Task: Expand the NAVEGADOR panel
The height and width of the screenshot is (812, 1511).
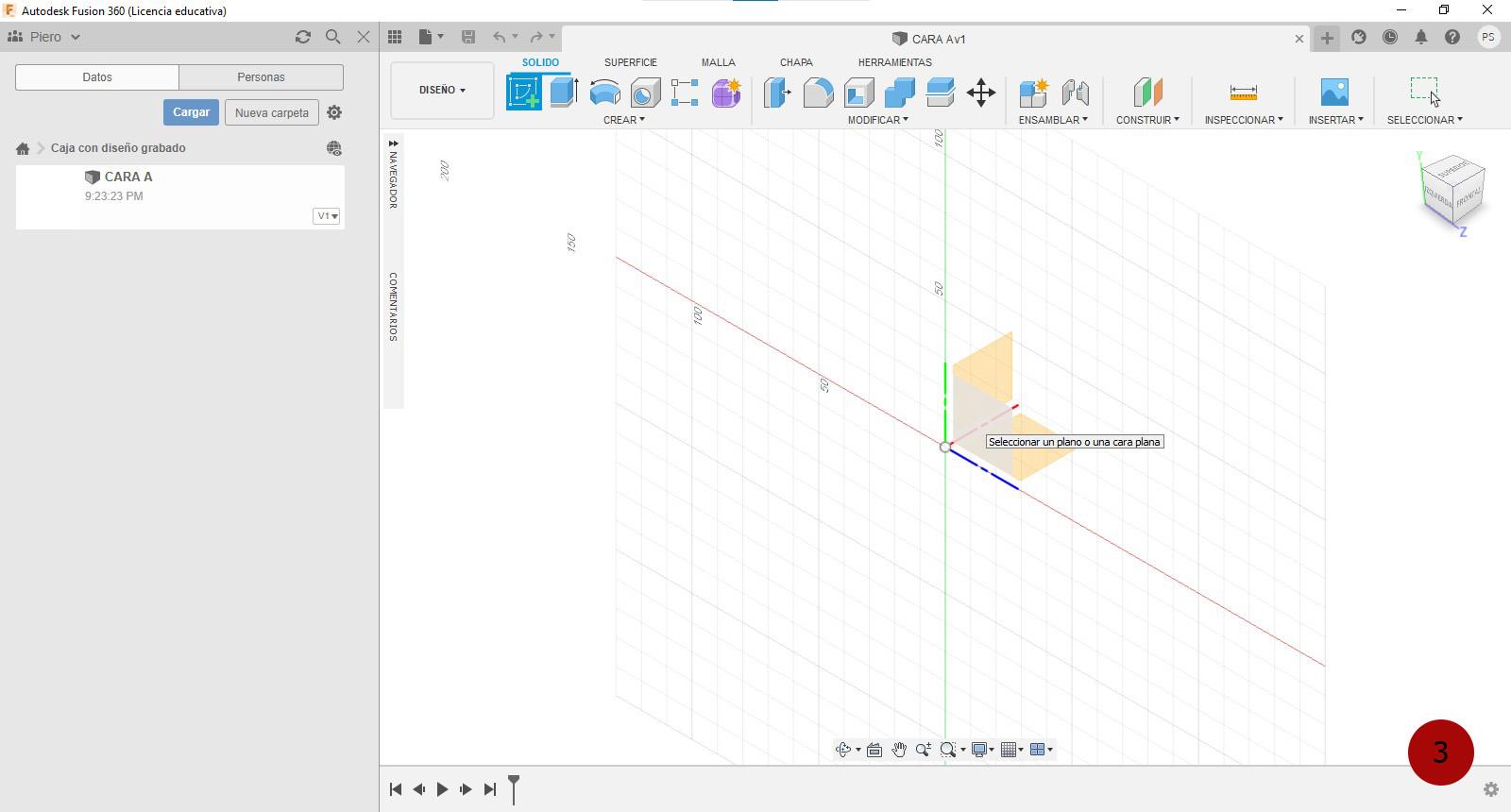Action: coord(393,175)
